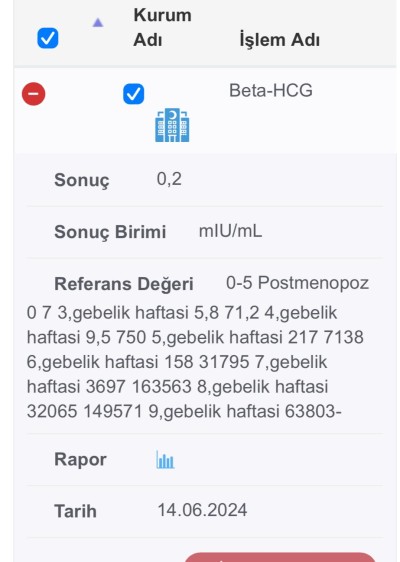Collapse row with red minus icon
This screenshot has height=562, width=400.
(x=34, y=94)
